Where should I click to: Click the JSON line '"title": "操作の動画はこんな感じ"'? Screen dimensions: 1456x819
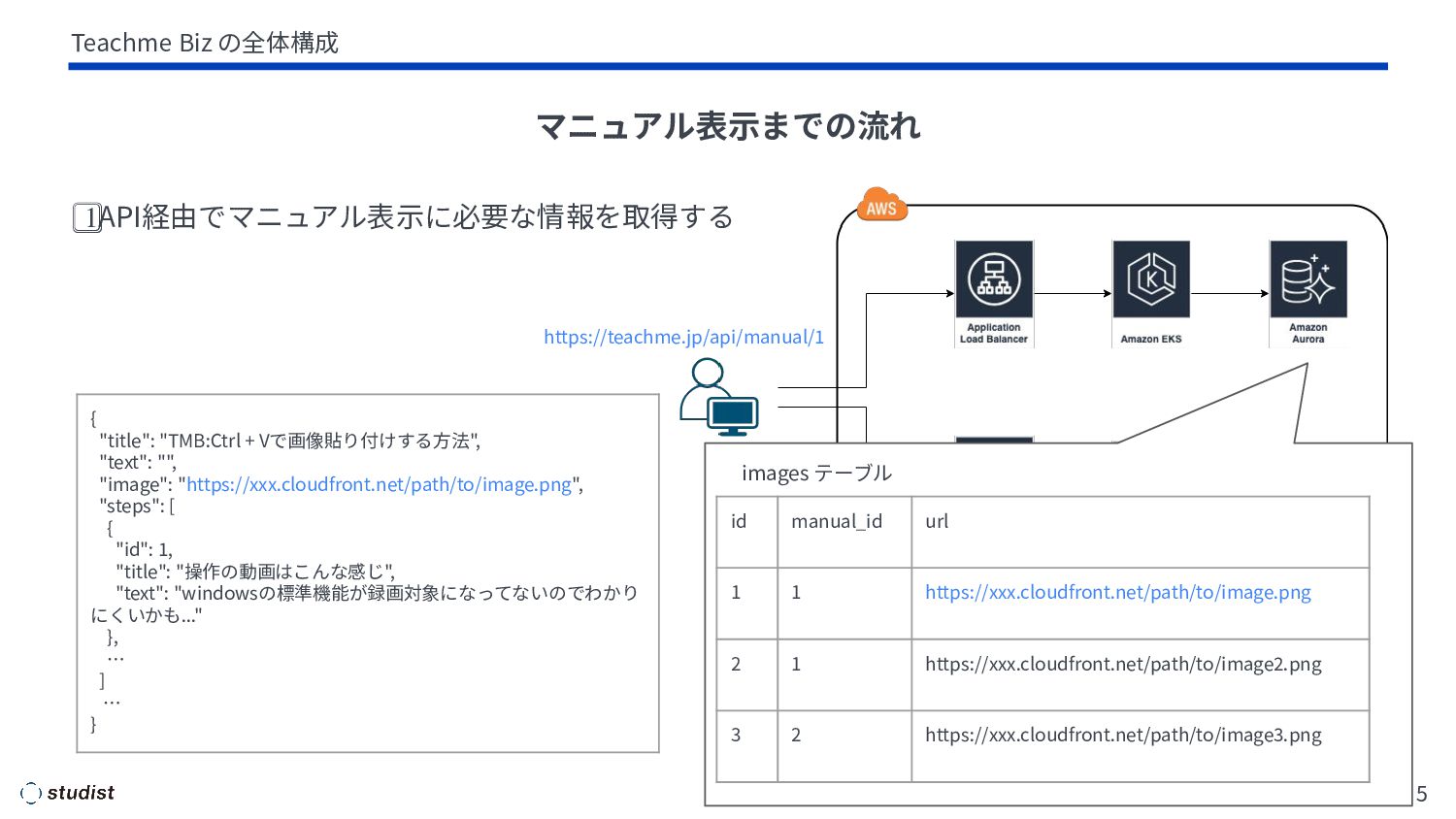pos(256,572)
